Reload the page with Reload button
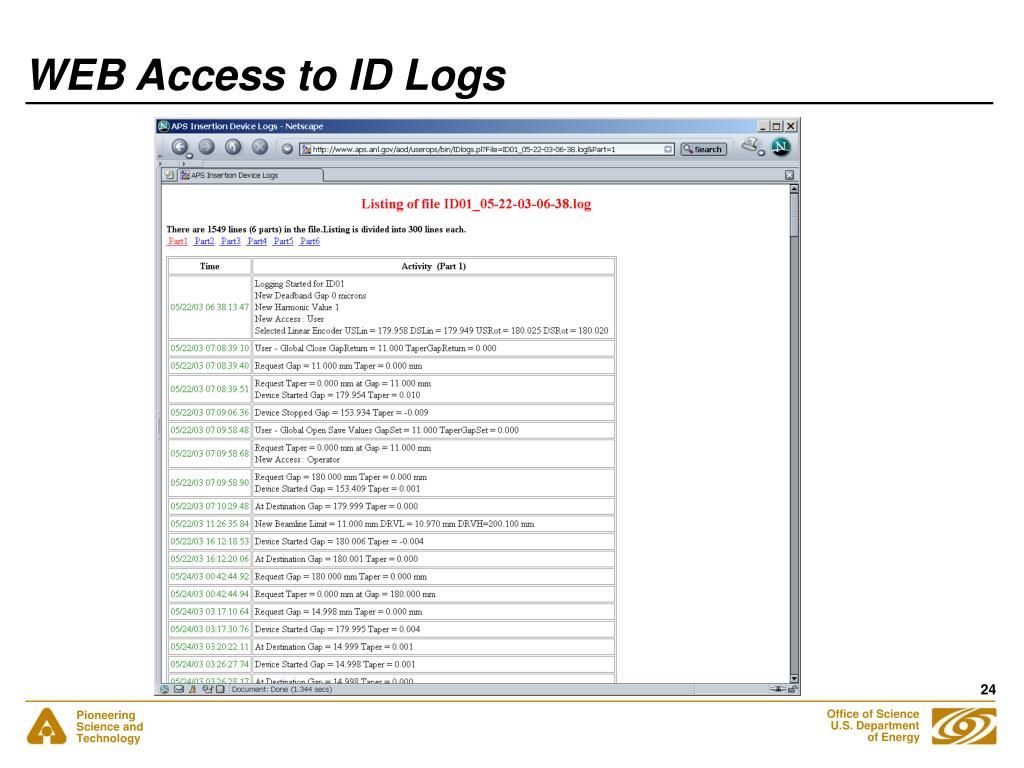 pyautogui.click(x=233, y=147)
